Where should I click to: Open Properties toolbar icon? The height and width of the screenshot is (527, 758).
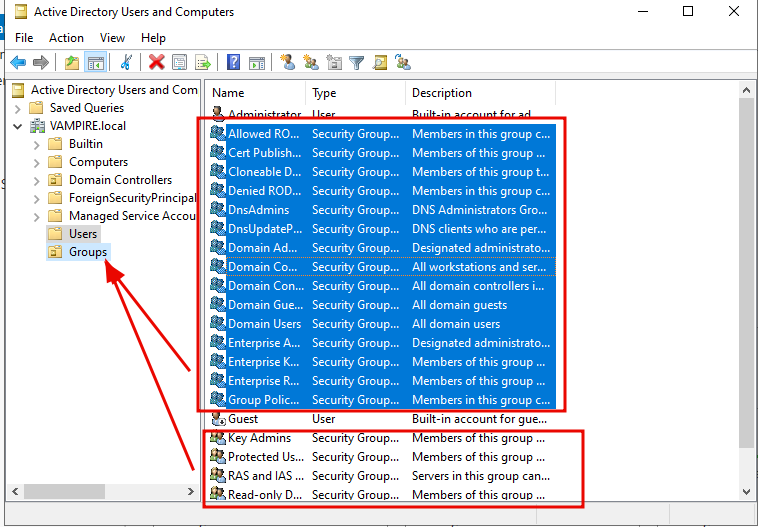(x=180, y=62)
